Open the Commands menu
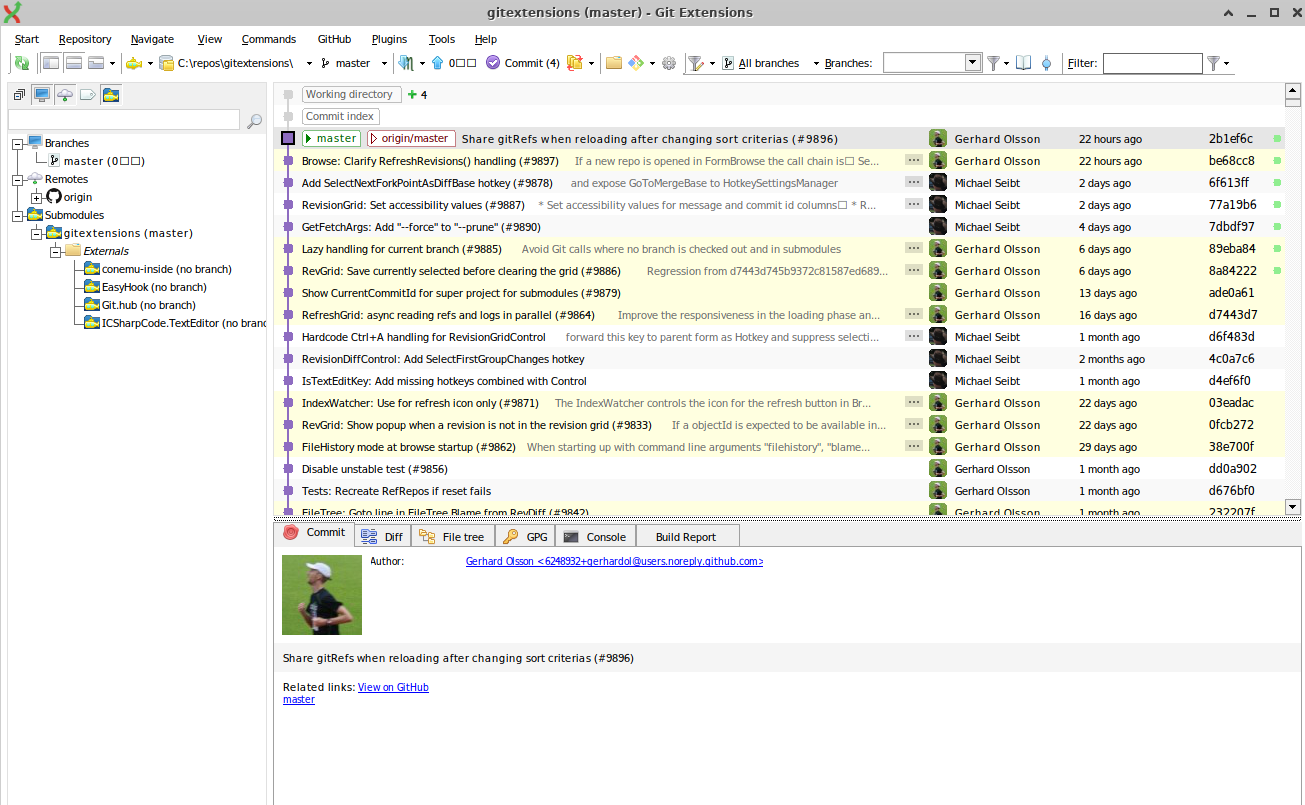 [268, 39]
